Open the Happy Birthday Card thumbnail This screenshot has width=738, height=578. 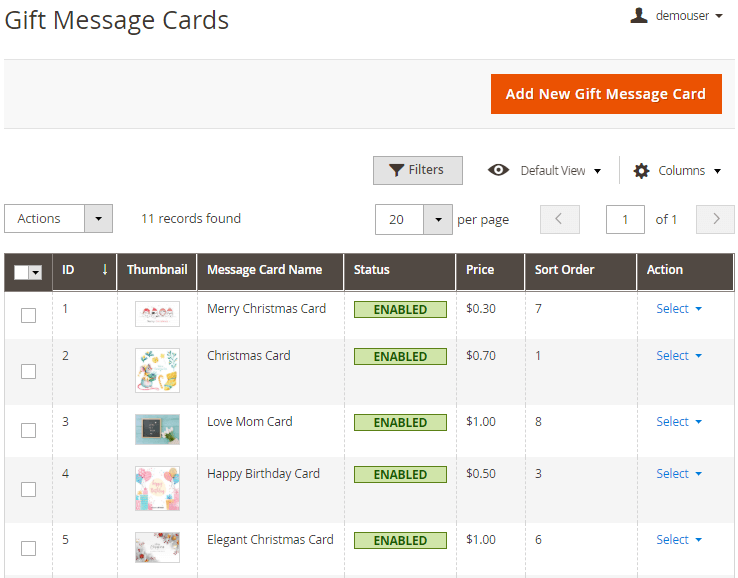point(157,489)
